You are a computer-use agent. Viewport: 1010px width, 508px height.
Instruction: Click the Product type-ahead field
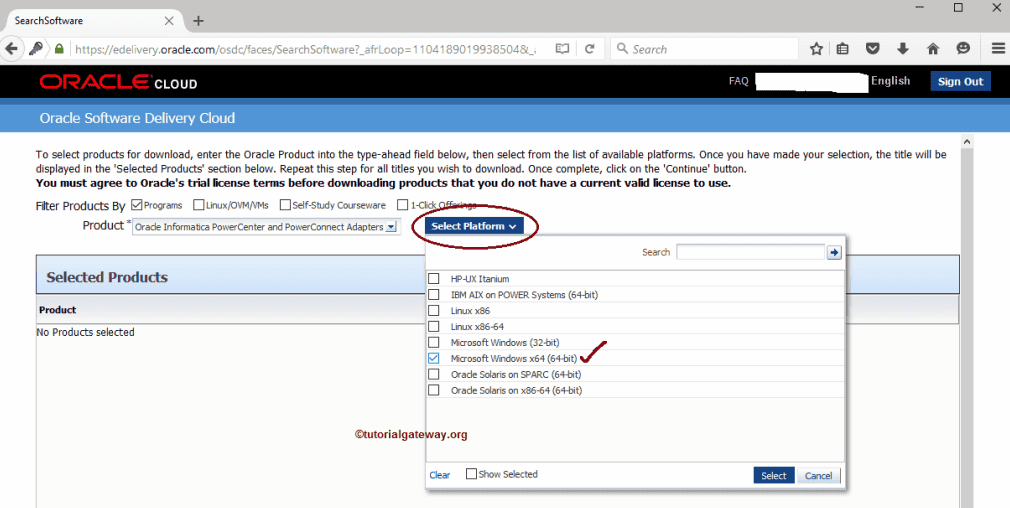(x=259, y=227)
